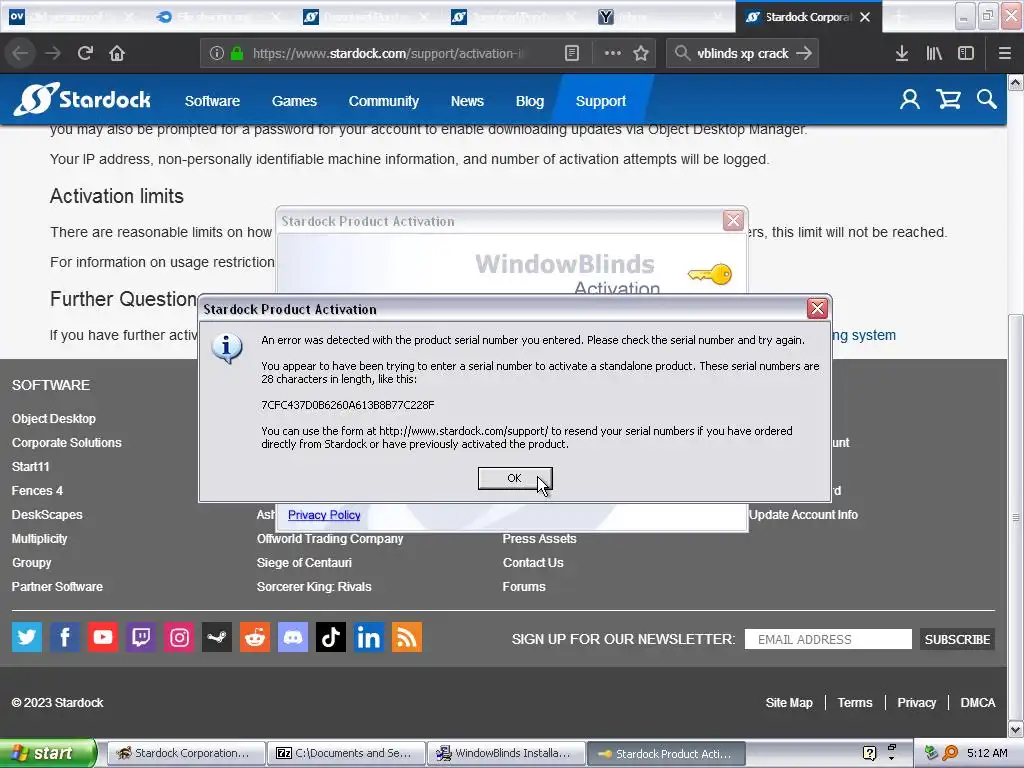The width and height of the screenshot is (1024, 768).
Task: Click the green padlock security icon
Action: (x=237, y=53)
